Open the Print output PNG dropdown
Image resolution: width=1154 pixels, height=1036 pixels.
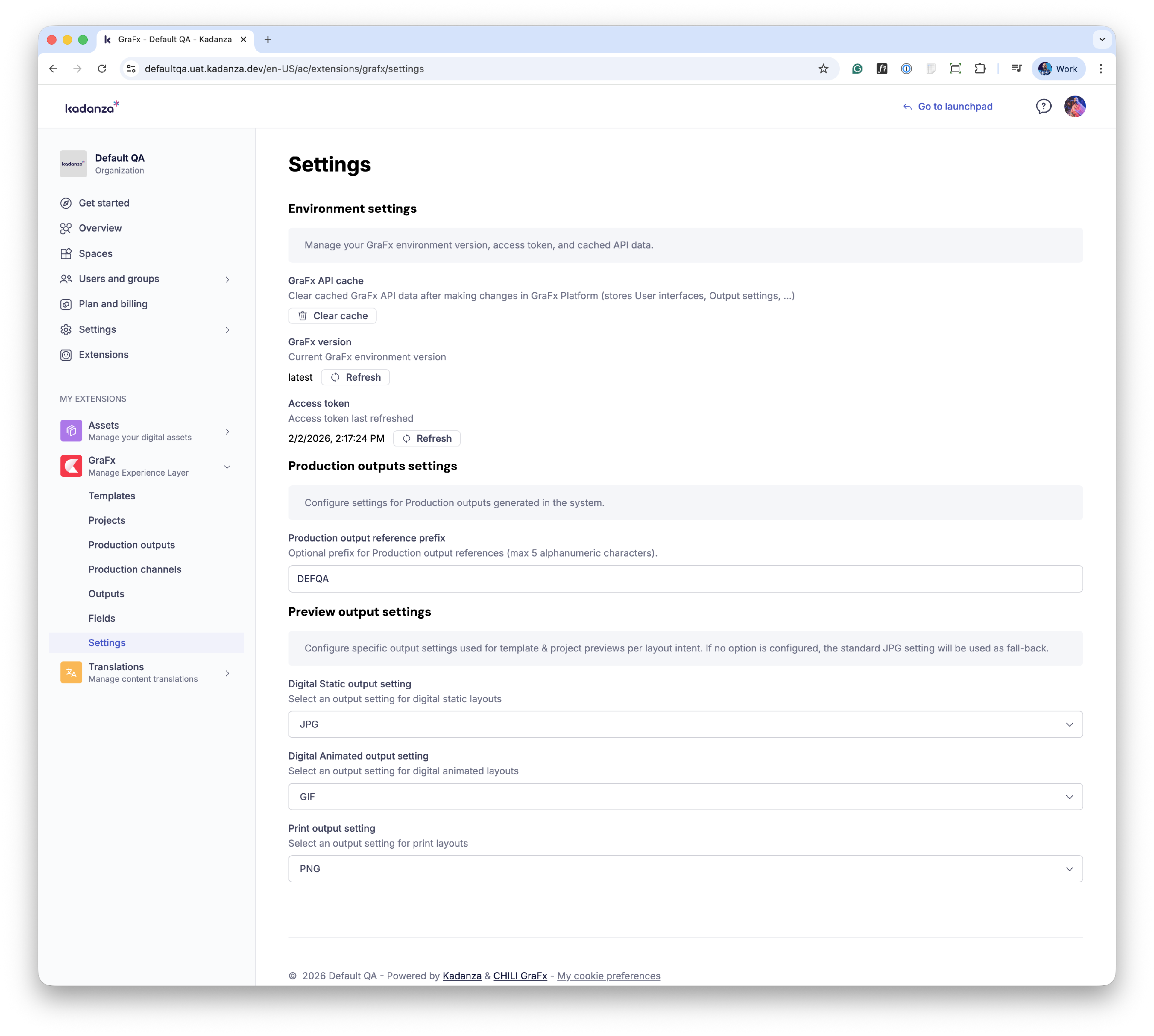coord(685,869)
